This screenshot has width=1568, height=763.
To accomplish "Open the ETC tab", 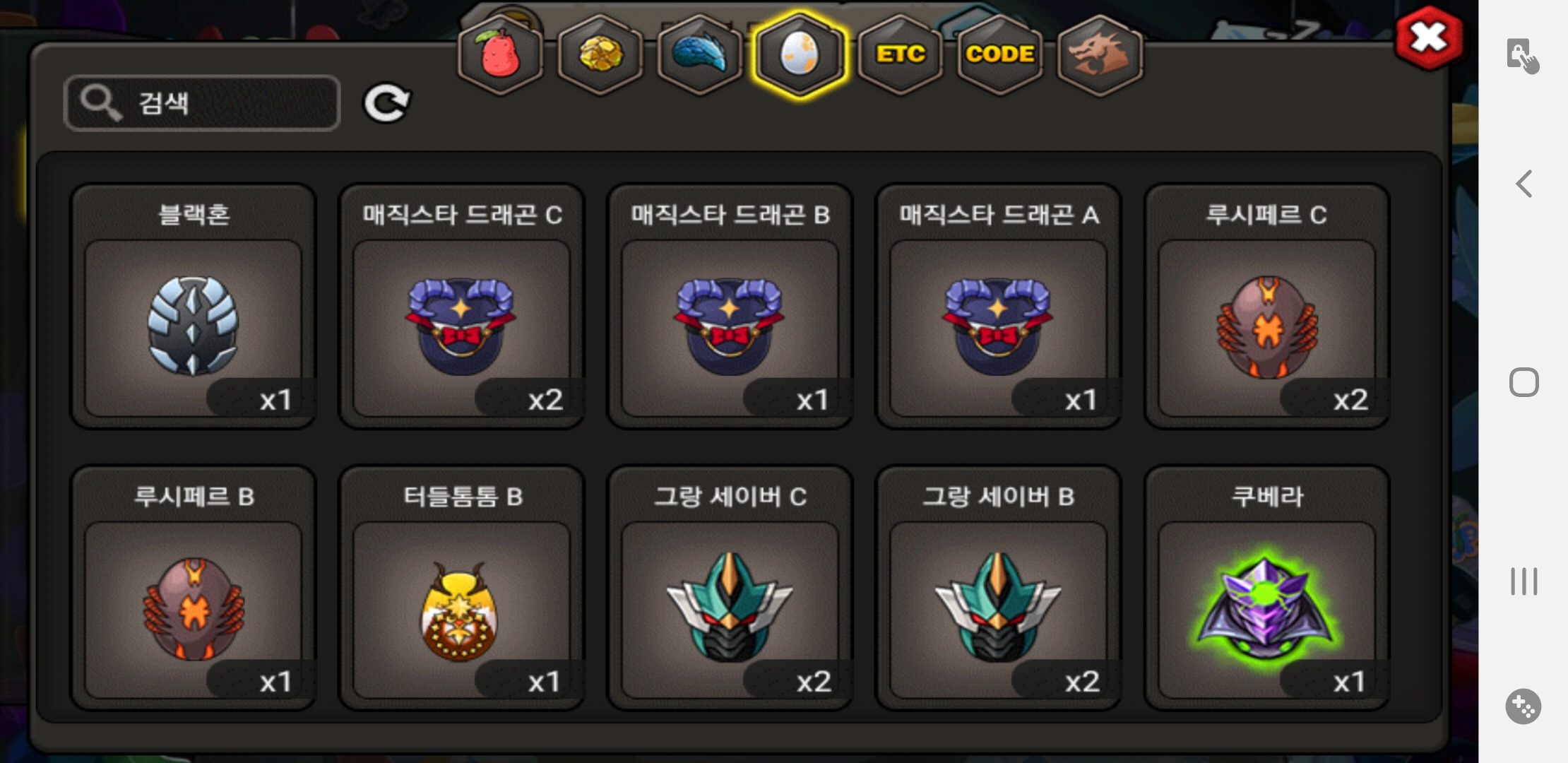I will pyautogui.click(x=901, y=54).
